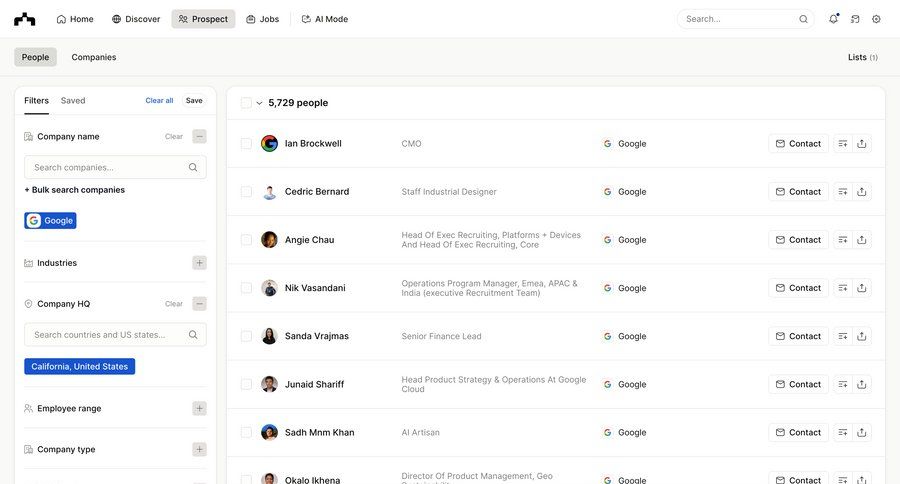
Task: Click export icon for Sadh Mnm Khan
Action: (862, 432)
